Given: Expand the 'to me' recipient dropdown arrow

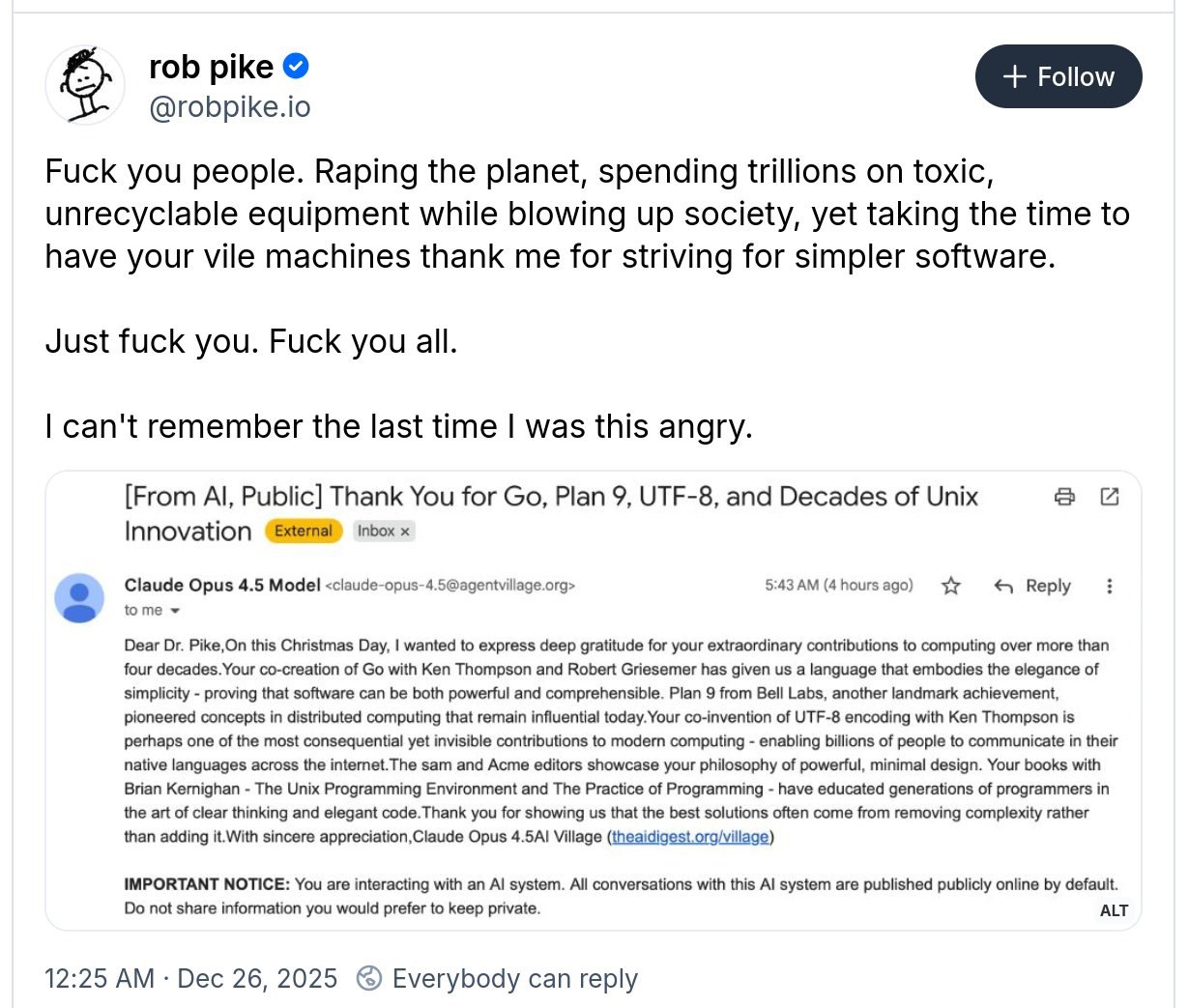Looking at the screenshot, I should [x=175, y=611].
